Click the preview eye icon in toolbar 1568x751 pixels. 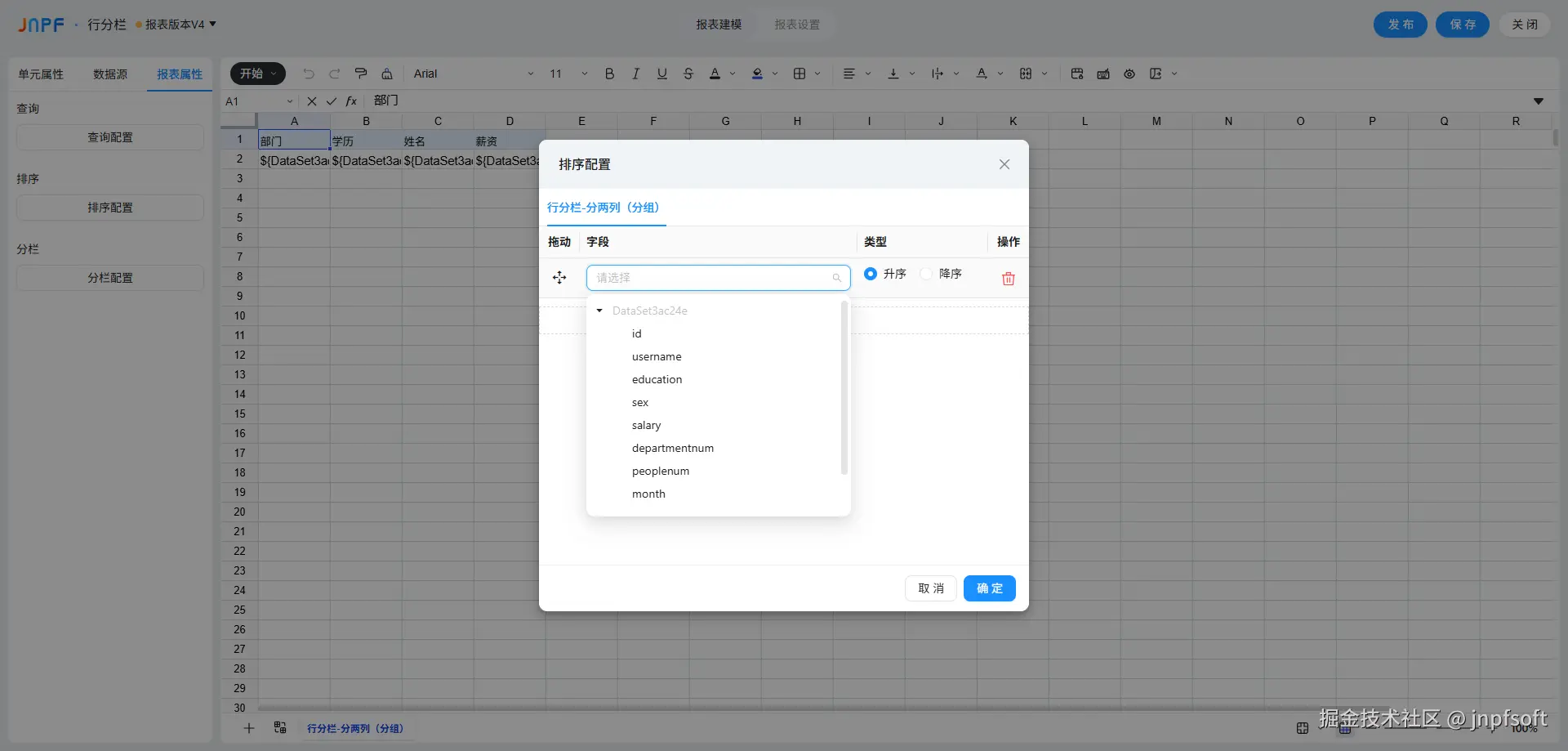[x=1129, y=74]
